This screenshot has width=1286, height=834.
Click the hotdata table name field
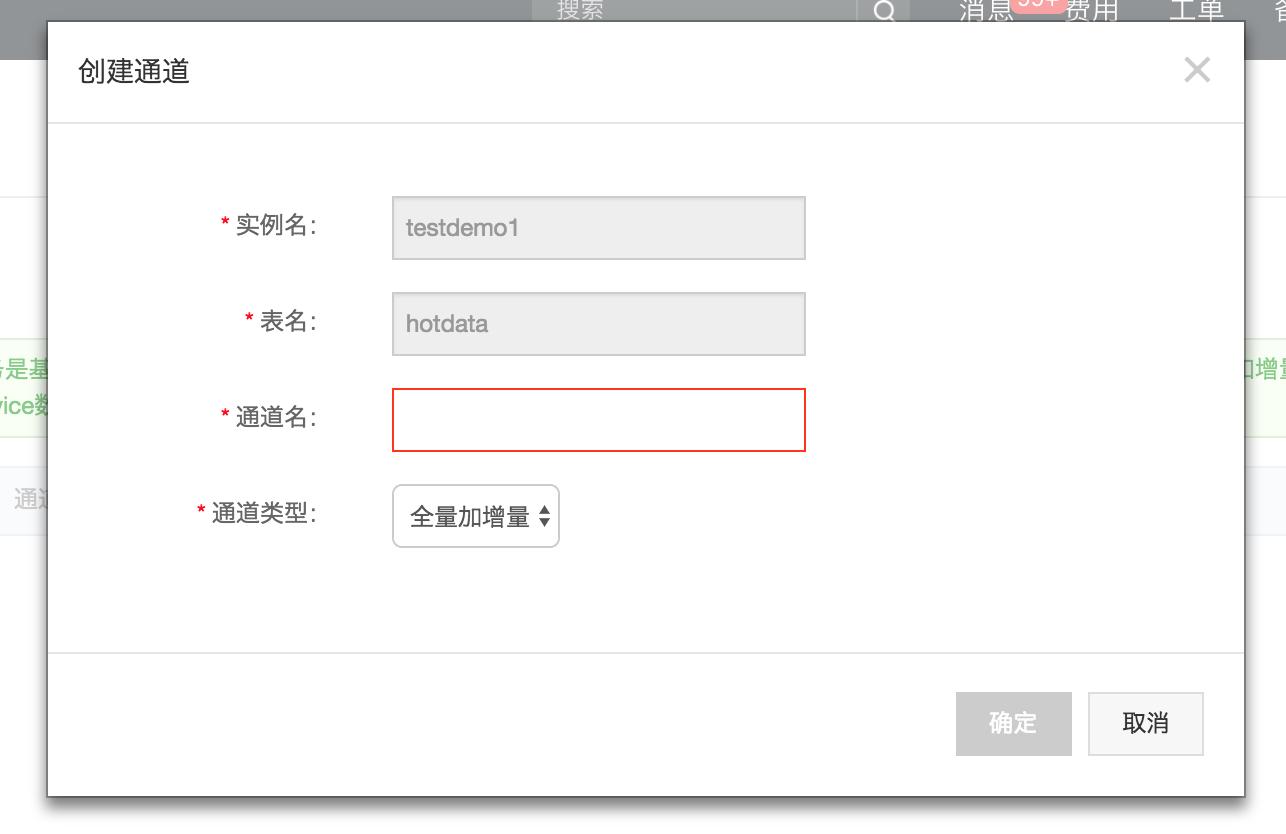point(598,323)
